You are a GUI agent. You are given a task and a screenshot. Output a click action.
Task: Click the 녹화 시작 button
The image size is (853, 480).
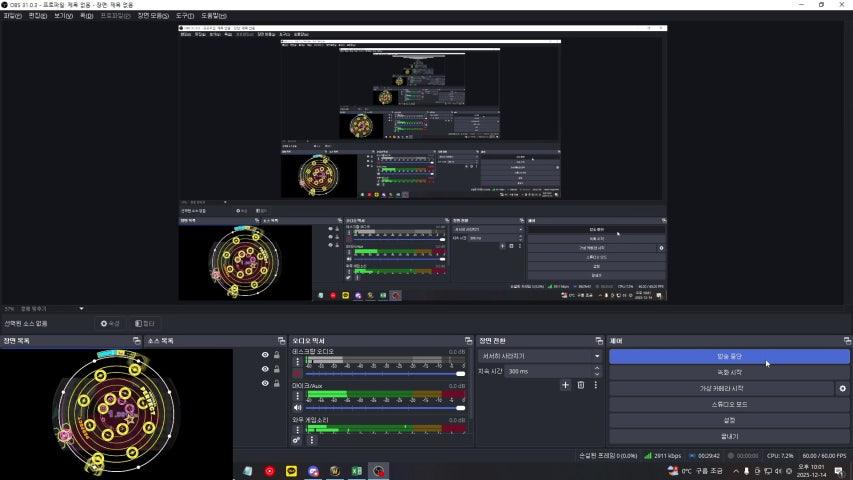coord(729,372)
